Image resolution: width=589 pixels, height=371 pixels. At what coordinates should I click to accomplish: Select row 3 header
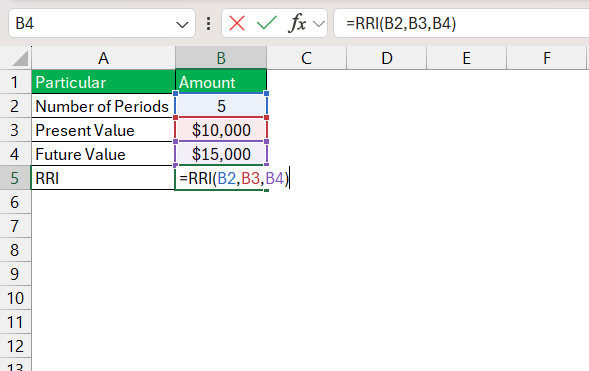point(15,130)
